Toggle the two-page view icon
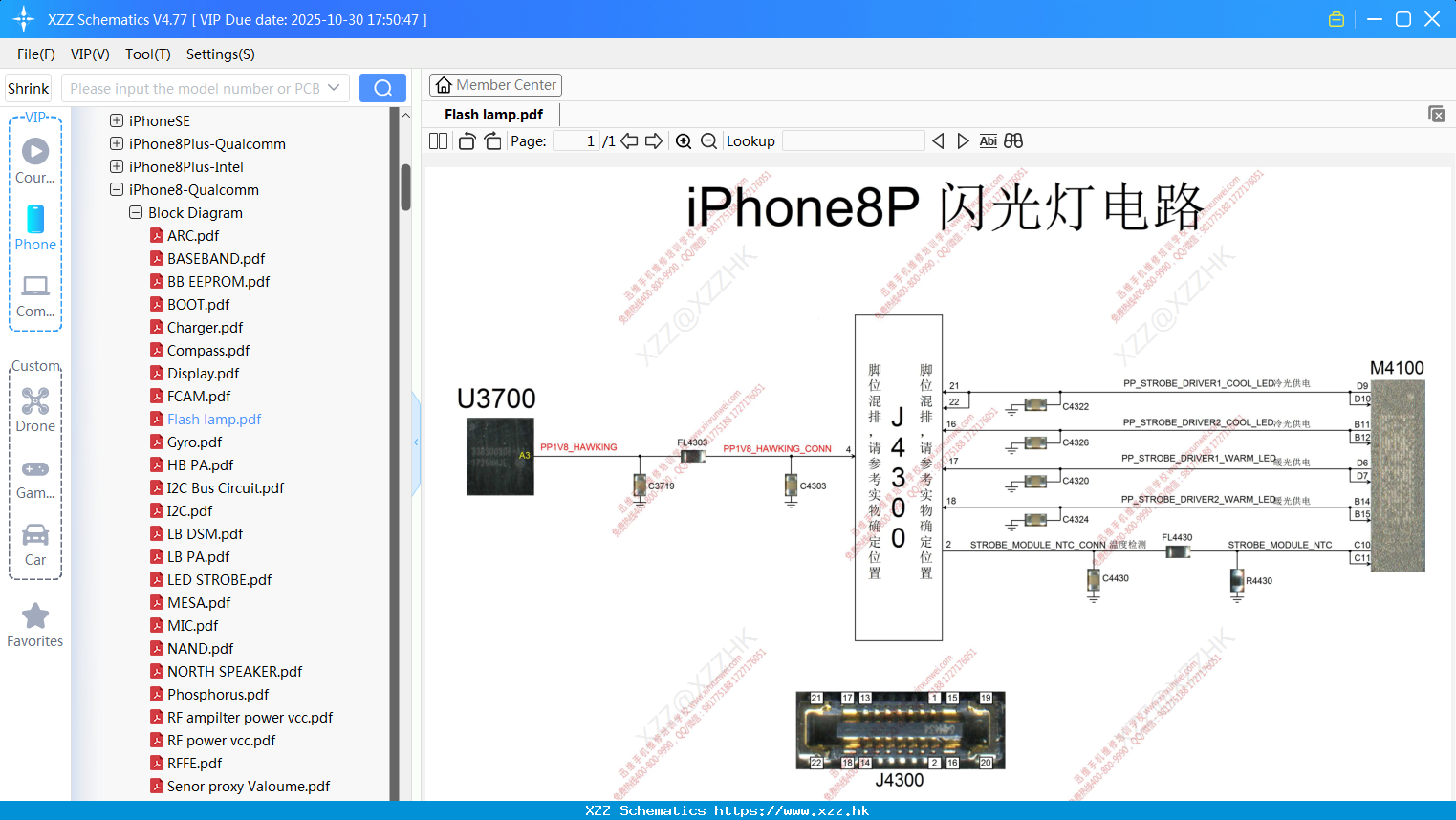 pos(439,141)
